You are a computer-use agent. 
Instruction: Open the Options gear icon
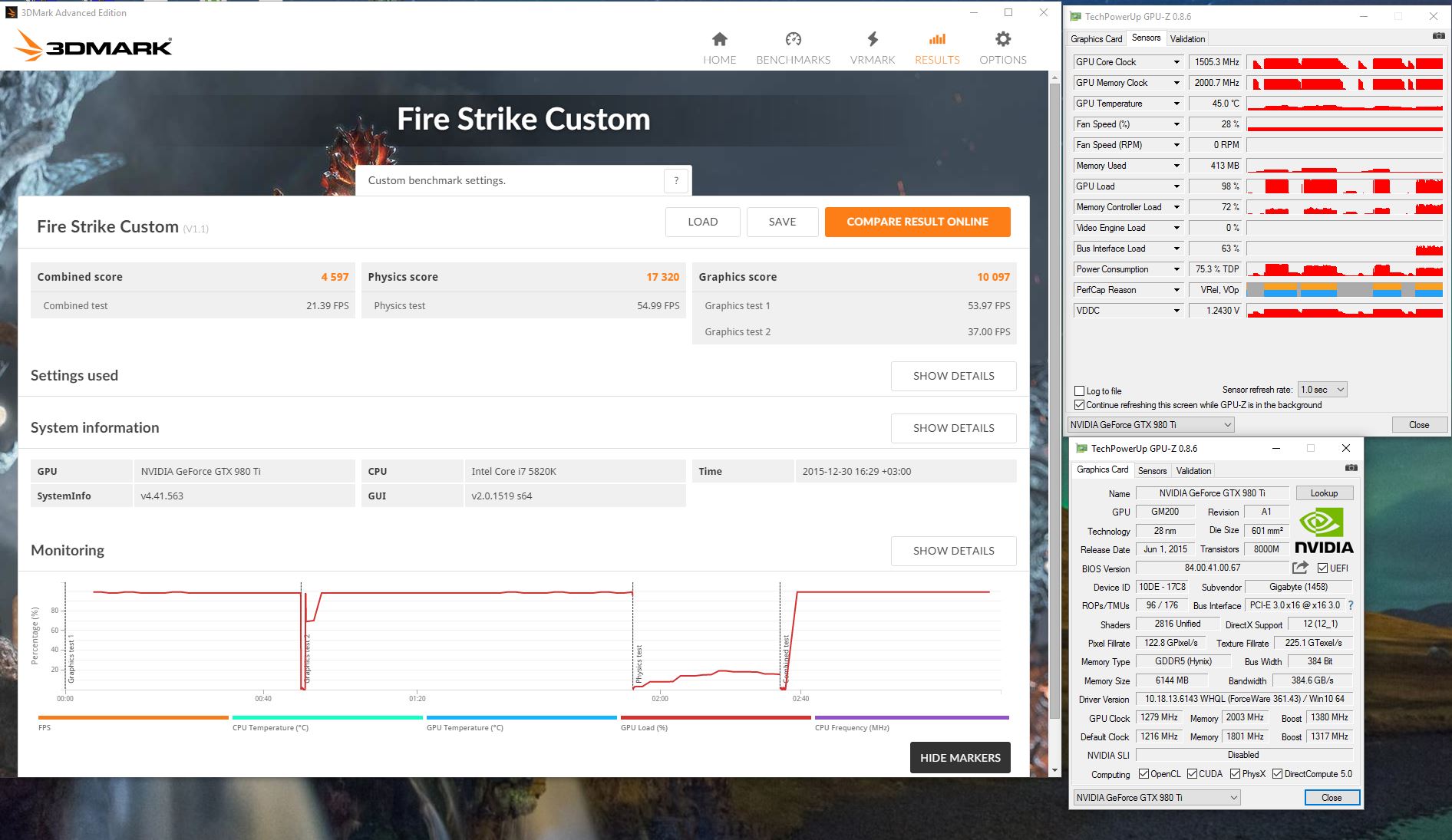[x=1002, y=39]
